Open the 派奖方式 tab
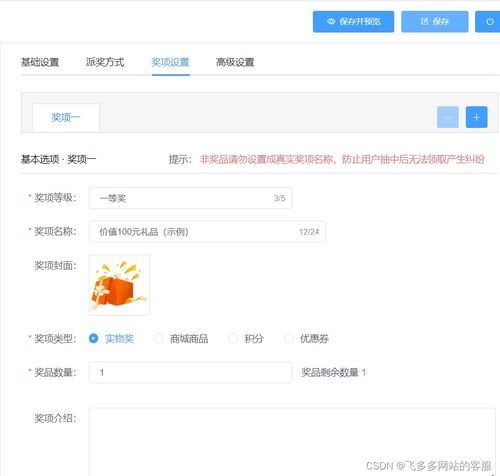500x476 pixels. pyautogui.click(x=105, y=62)
